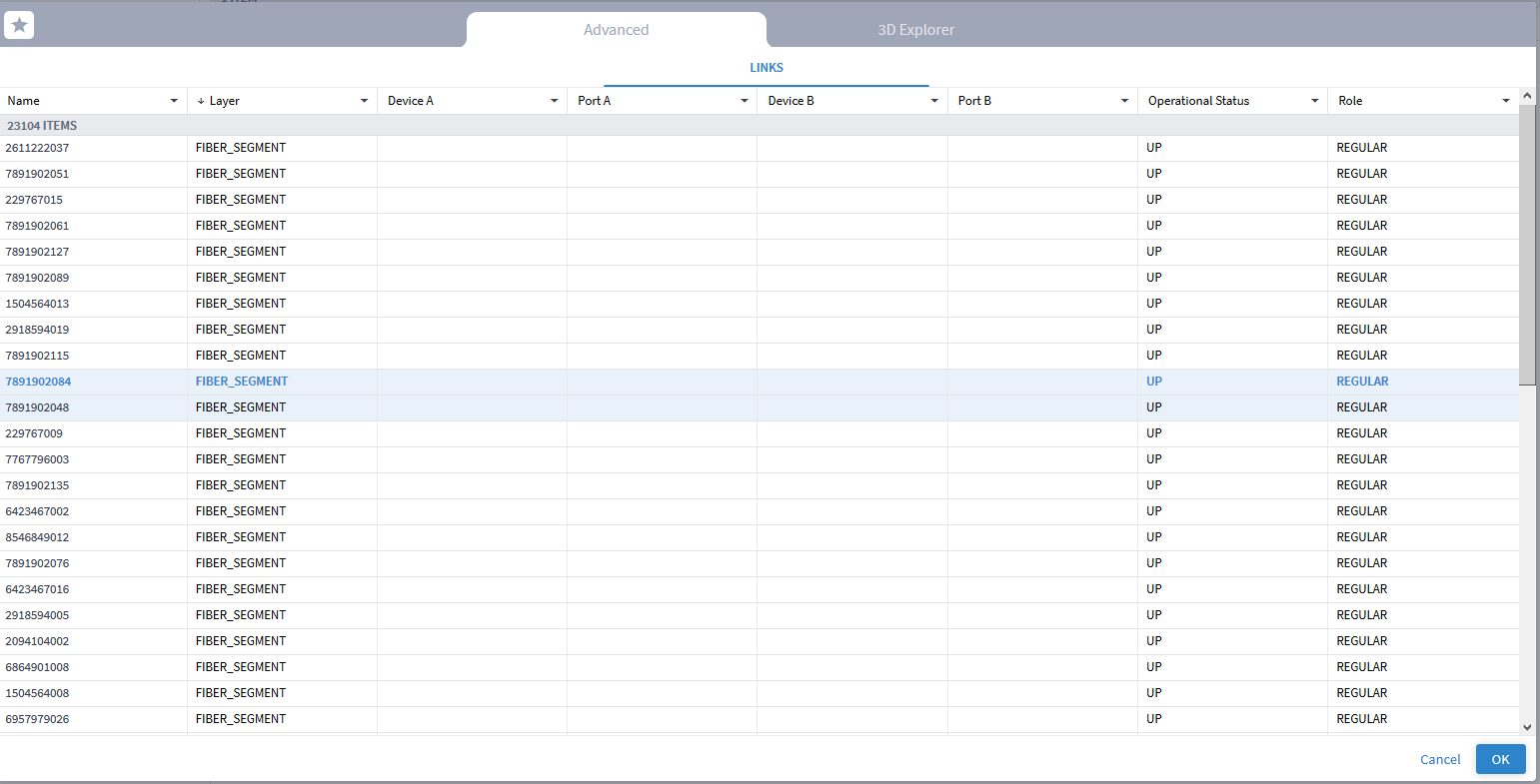Viewport: 1540px width, 784px height.
Task: Select link row 6423467016
Action: [760, 589]
